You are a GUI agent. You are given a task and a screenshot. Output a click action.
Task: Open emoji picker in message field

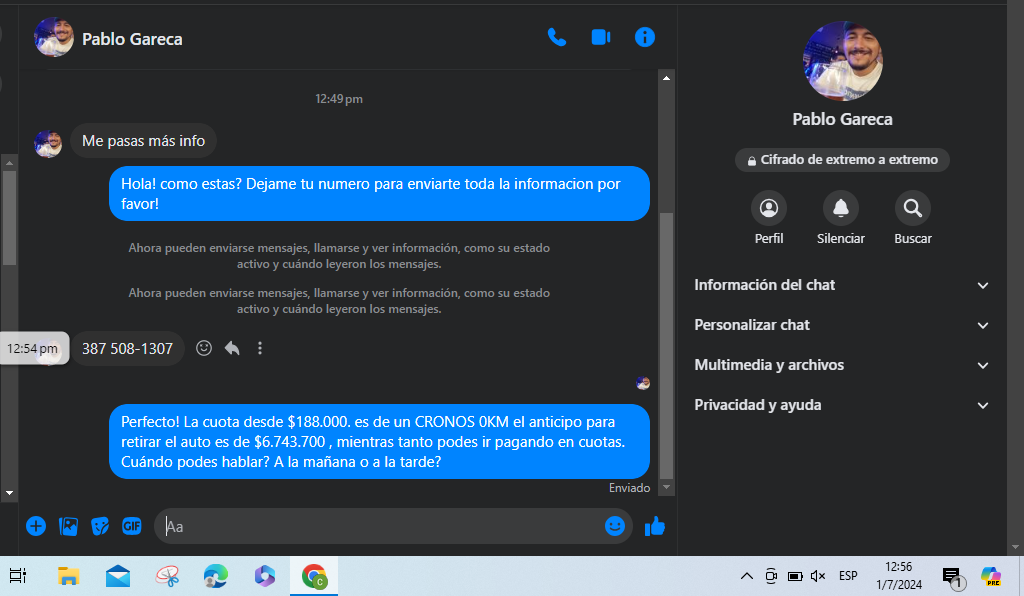click(x=614, y=526)
